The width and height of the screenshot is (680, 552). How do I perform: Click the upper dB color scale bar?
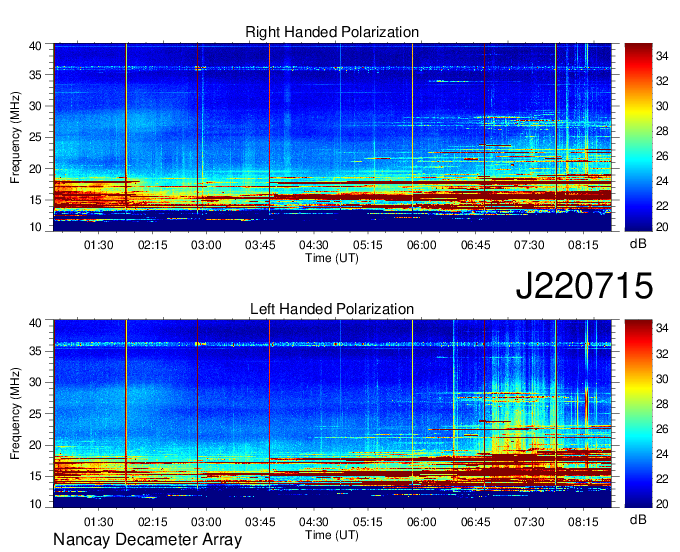(x=638, y=137)
